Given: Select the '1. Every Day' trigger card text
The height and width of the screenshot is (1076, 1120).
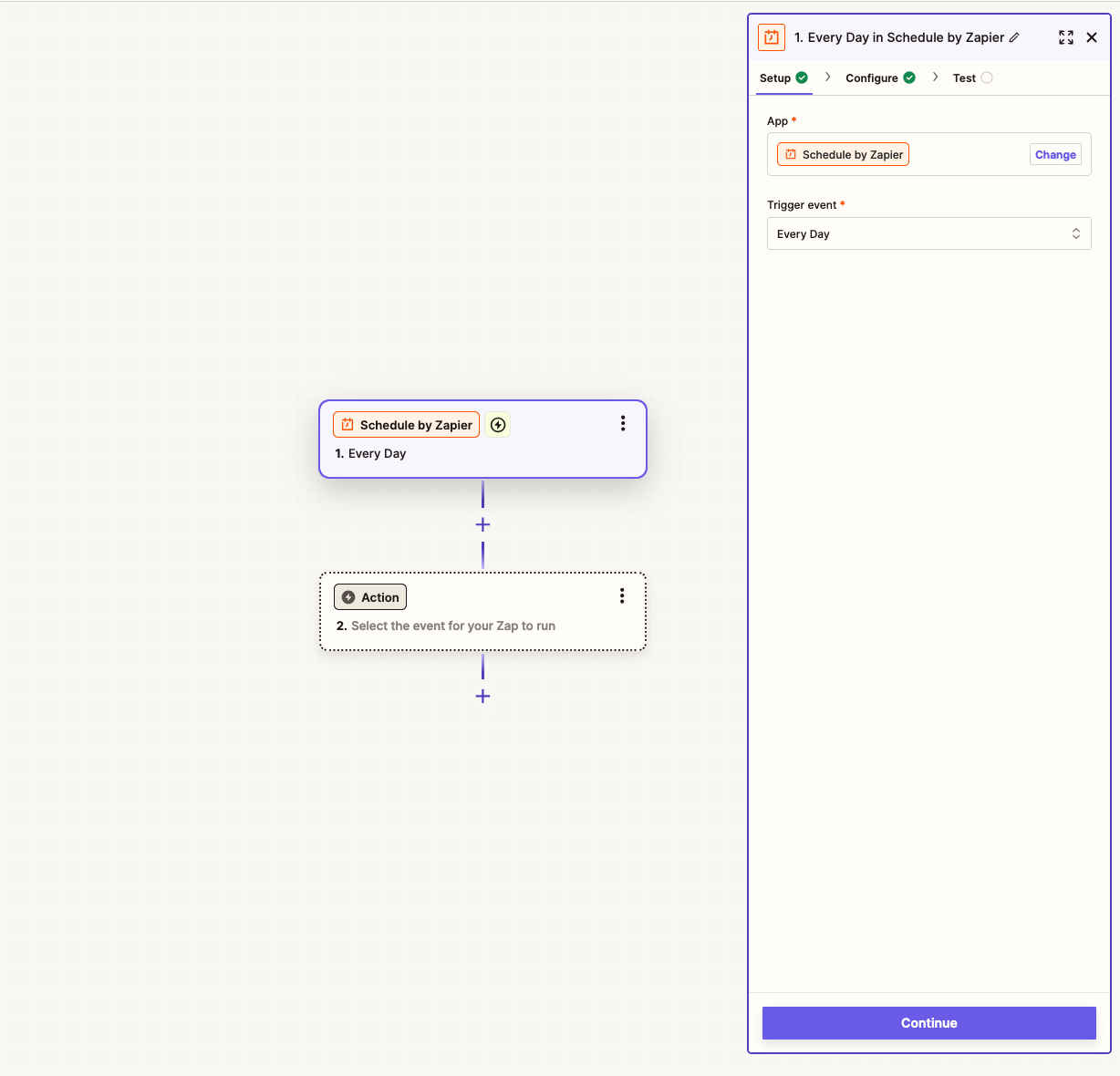Looking at the screenshot, I should 370,453.
